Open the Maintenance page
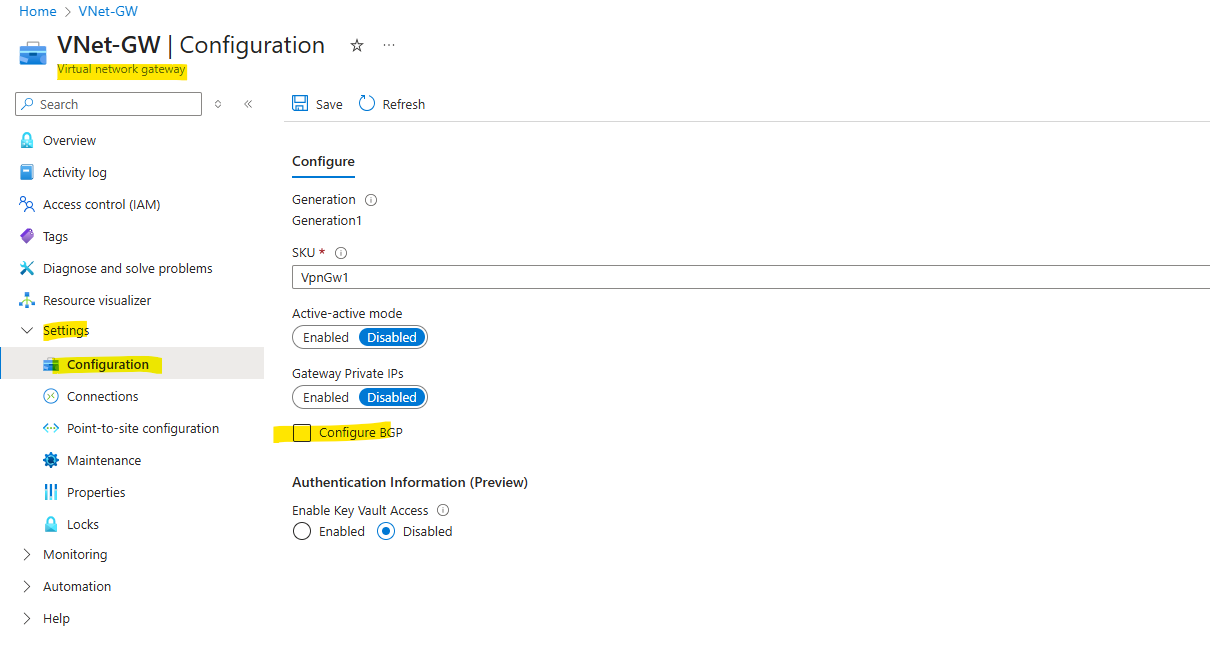Screen dimensions: 1210x648 (x=104, y=460)
